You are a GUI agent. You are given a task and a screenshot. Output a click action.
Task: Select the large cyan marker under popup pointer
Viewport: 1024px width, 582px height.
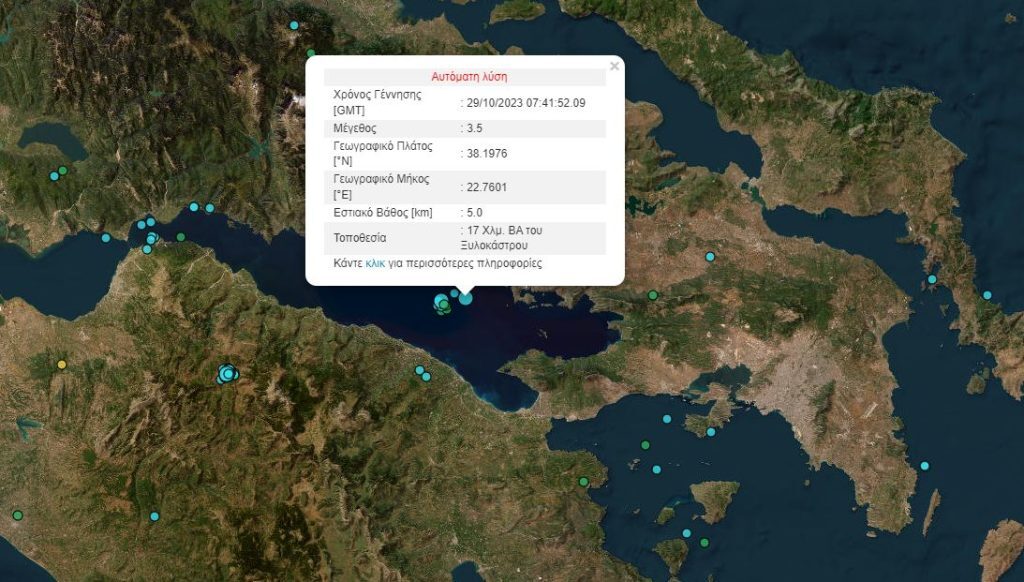click(x=465, y=297)
